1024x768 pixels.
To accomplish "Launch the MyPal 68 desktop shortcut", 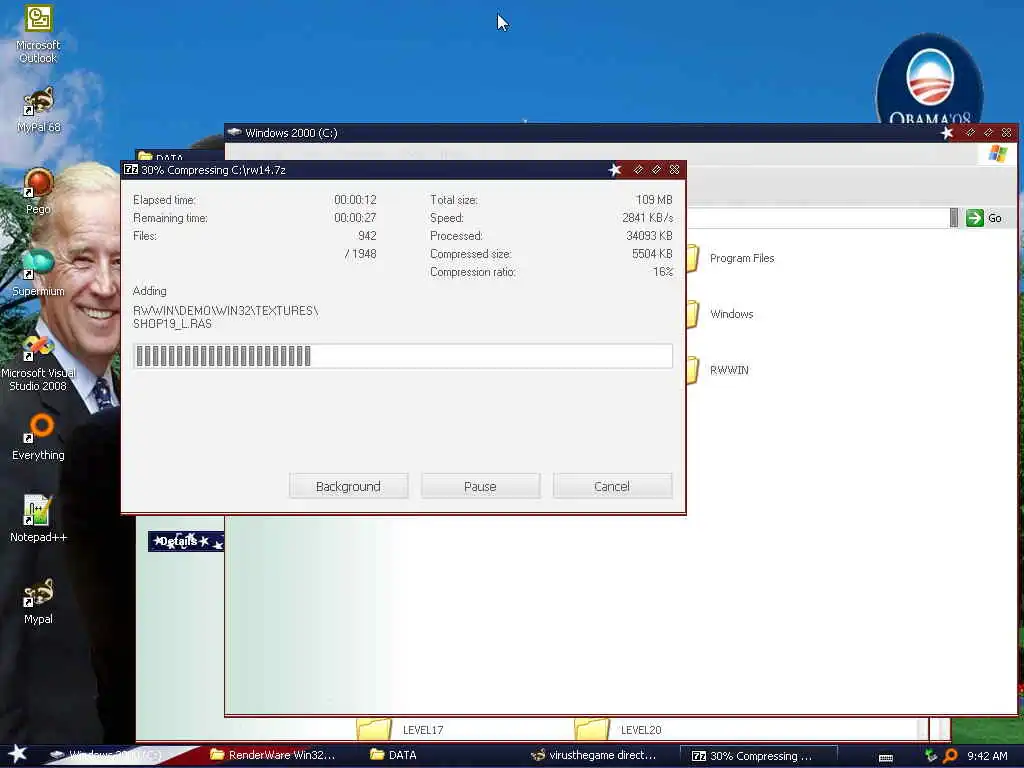I will point(38,111).
